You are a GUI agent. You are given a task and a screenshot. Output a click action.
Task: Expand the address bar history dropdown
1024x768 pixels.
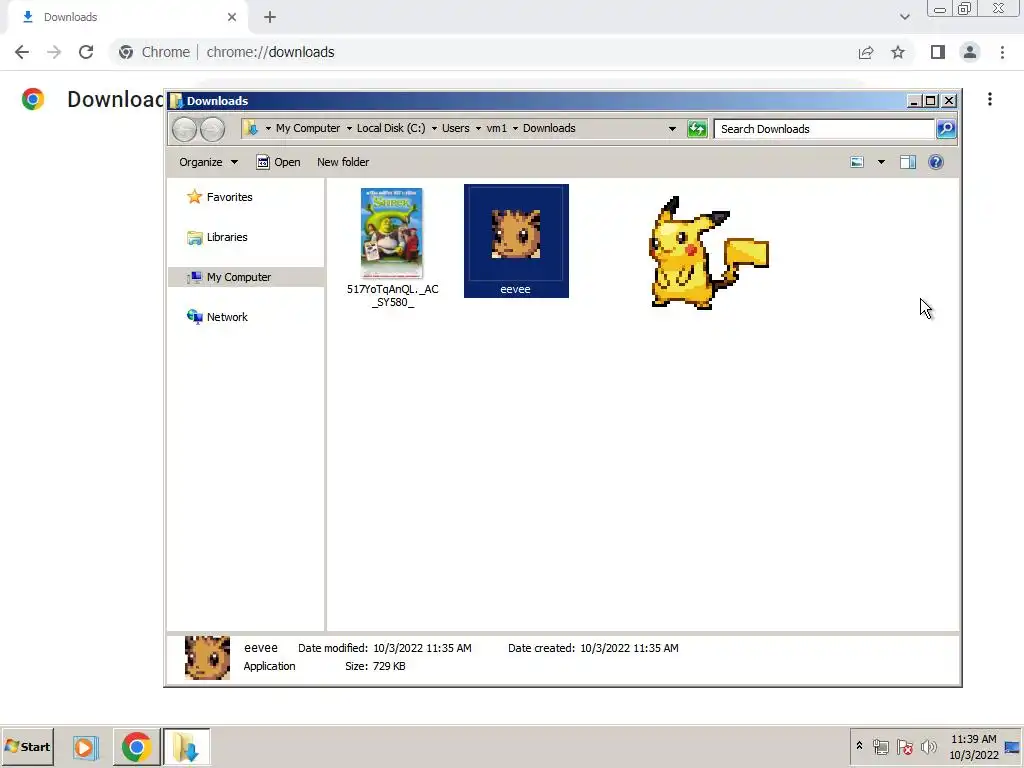[x=672, y=129]
